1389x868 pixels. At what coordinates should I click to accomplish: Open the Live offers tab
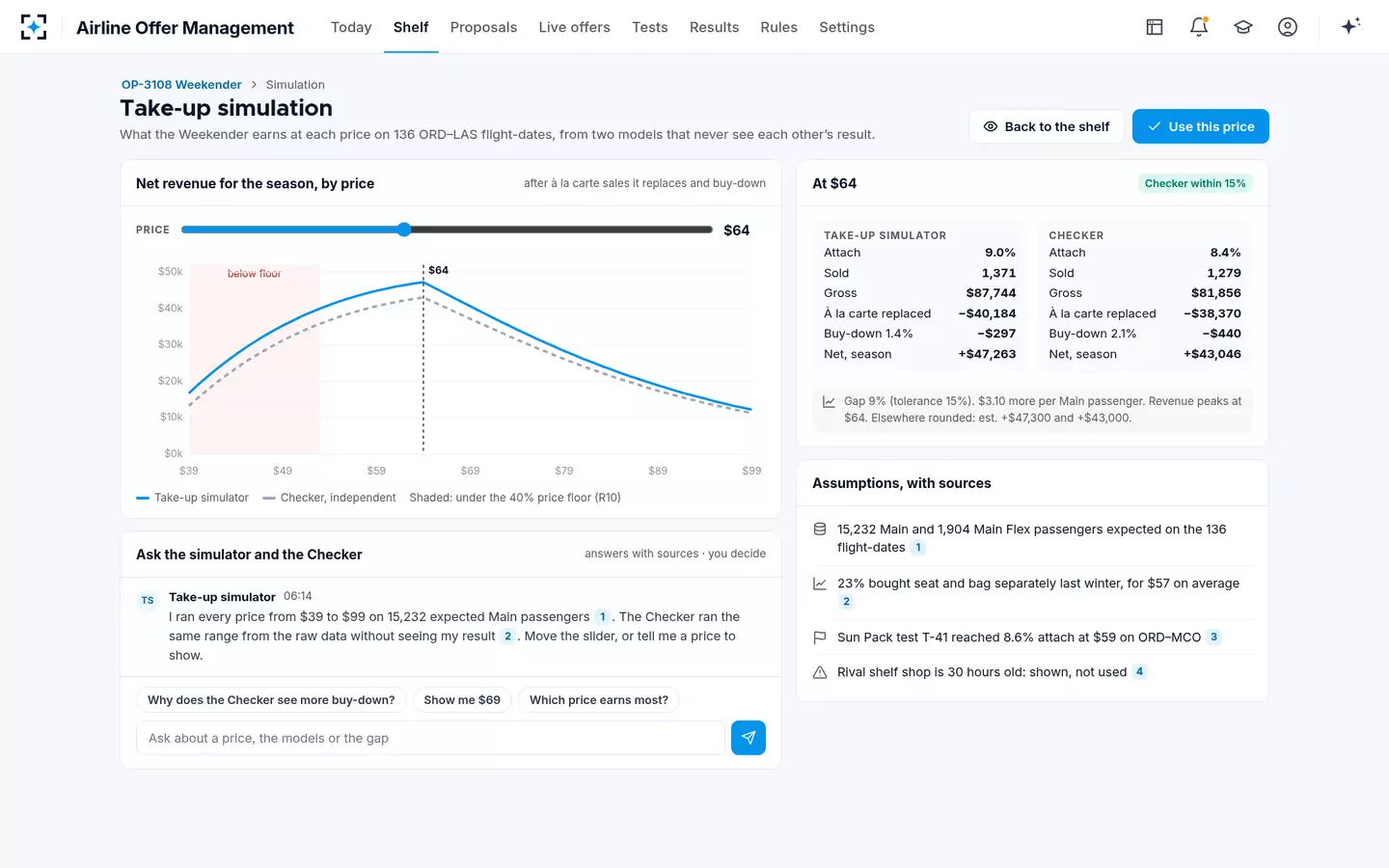(574, 27)
